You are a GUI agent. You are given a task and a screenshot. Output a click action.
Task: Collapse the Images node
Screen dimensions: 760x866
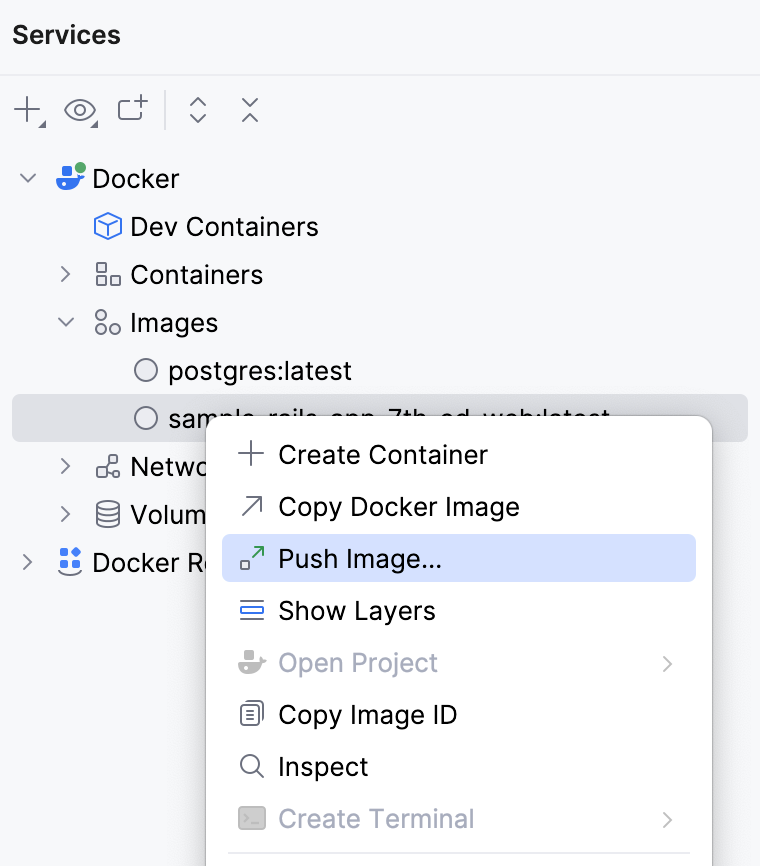point(64,322)
